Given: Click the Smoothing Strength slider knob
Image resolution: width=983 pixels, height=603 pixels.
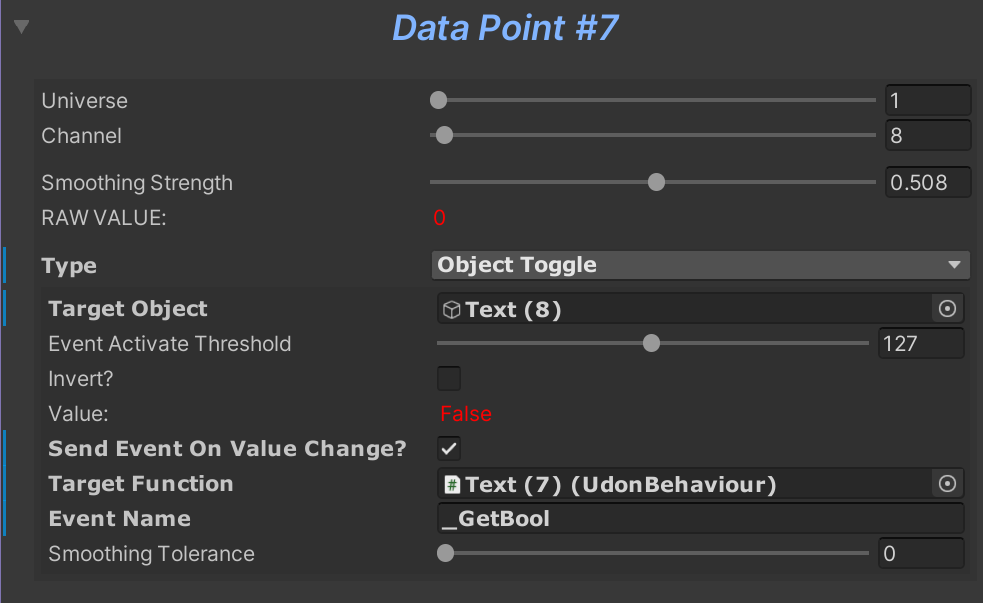Looking at the screenshot, I should (656, 182).
